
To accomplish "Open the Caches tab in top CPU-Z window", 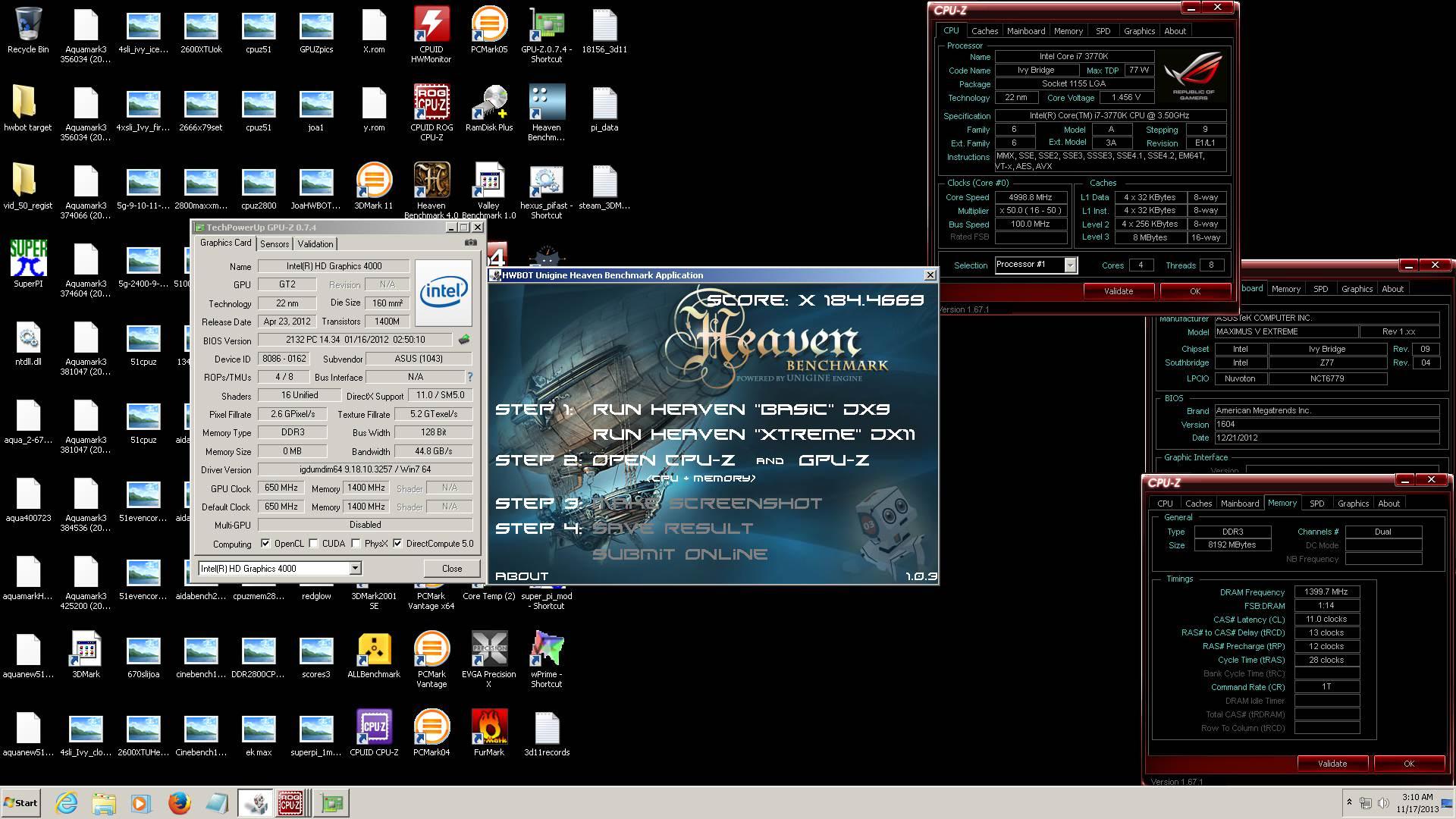I will pos(984,31).
